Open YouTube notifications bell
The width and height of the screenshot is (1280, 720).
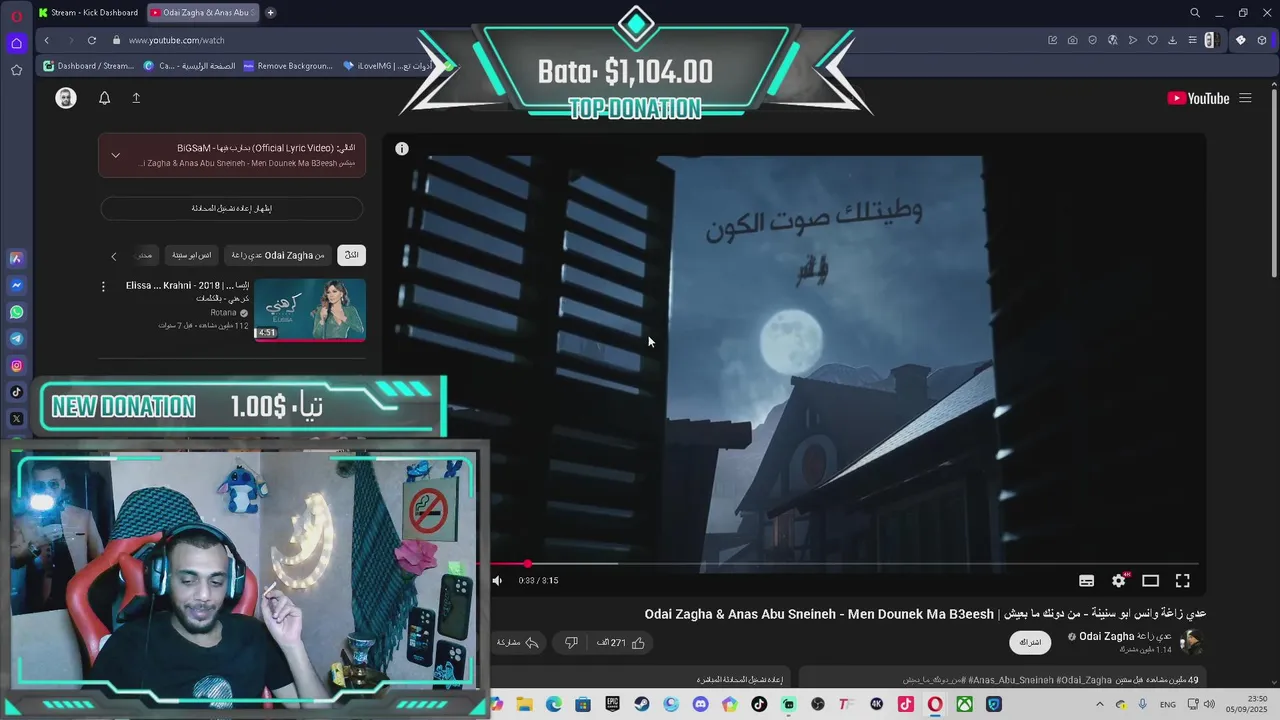pos(104,98)
